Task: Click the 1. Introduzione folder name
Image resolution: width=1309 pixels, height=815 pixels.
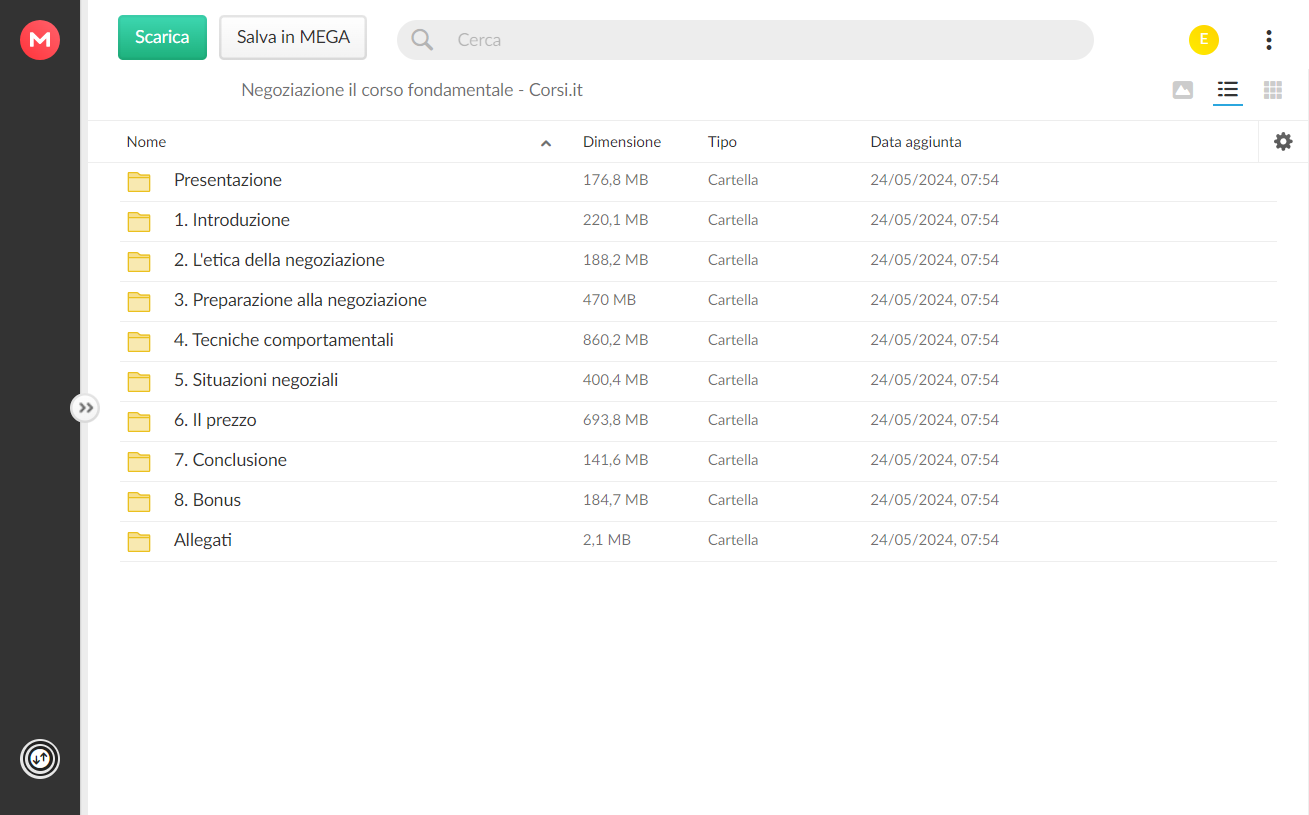Action: point(232,220)
